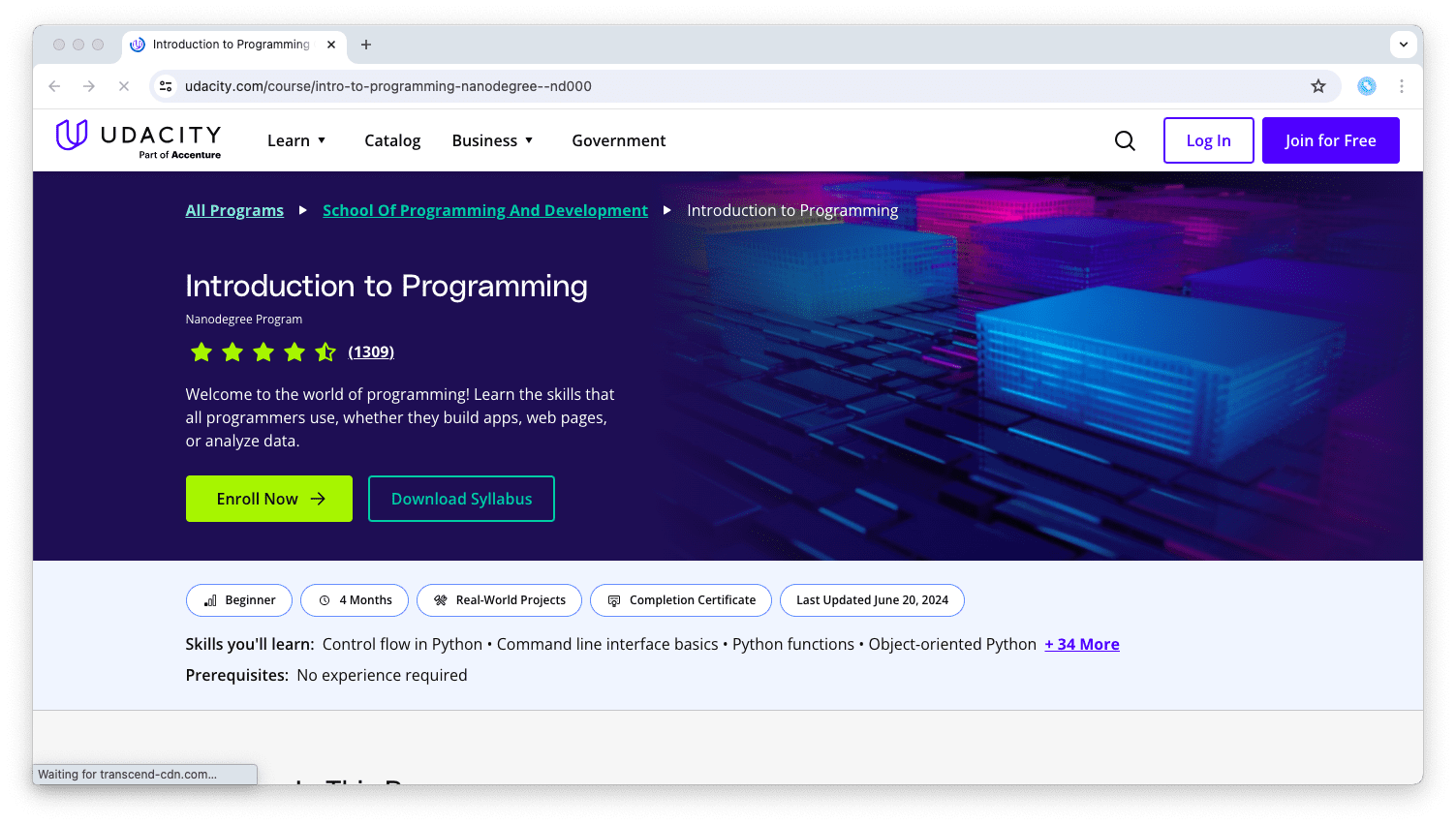Select Catalog in the navigation bar
Viewport: 1456px width, 825px height.
click(x=392, y=140)
